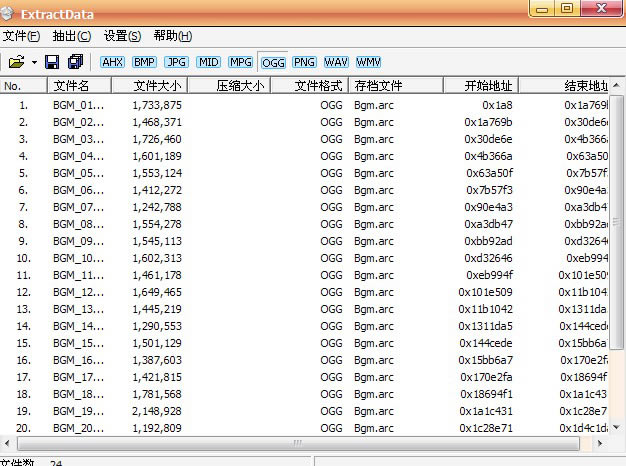The width and height of the screenshot is (626, 466).
Task: Open the 设置(S) settings menu
Action: pos(122,36)
